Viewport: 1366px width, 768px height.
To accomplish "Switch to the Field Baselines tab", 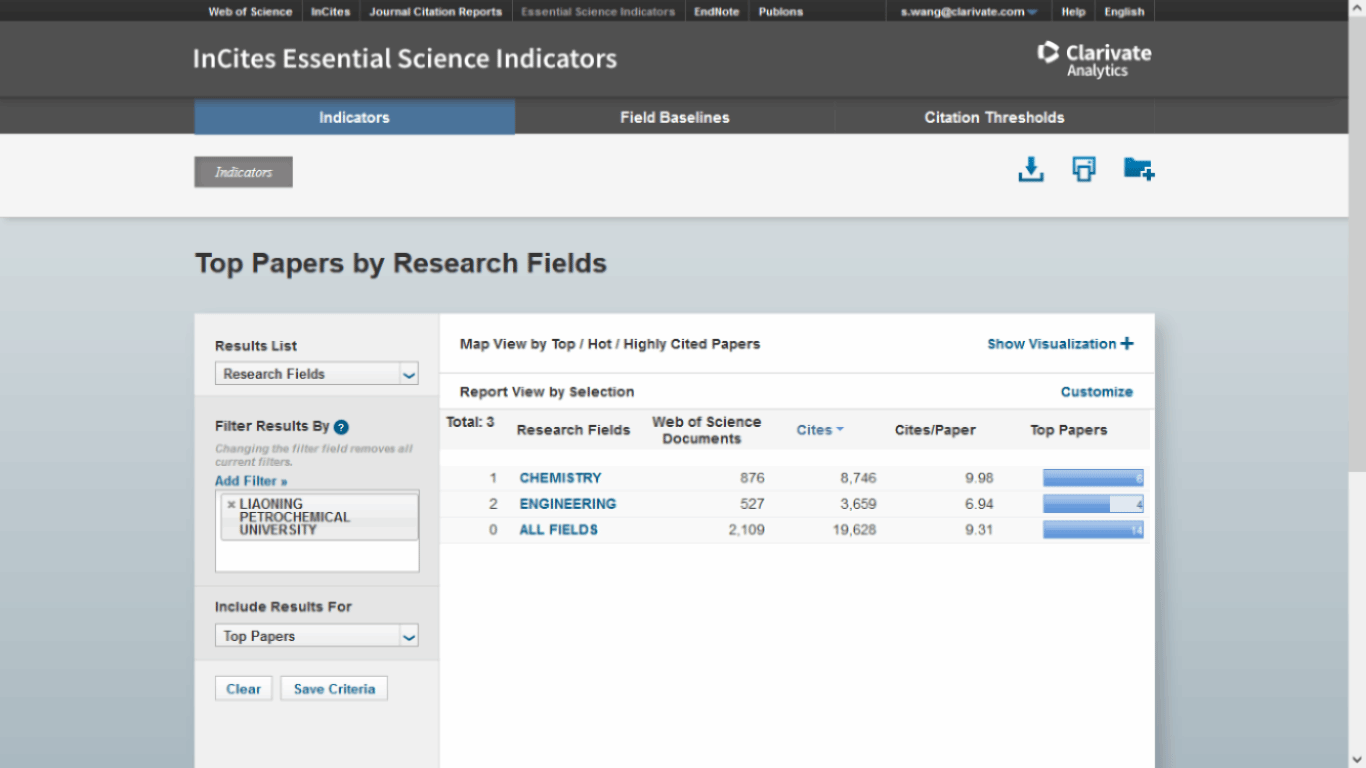I will coord(675,117).
